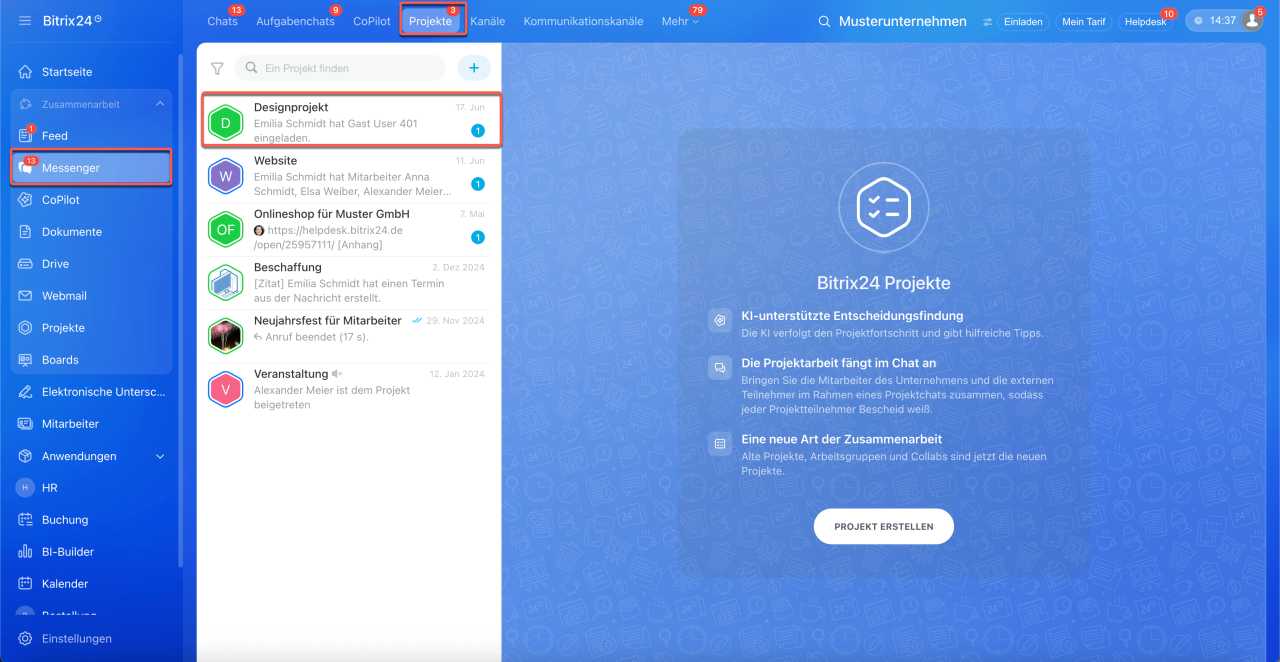Open the Website project chat

coord(348,176)
